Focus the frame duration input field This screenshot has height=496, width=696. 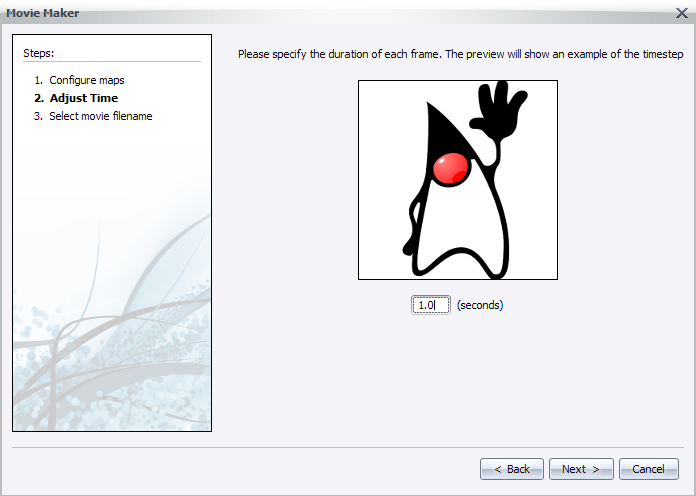(x=430, y=305)
